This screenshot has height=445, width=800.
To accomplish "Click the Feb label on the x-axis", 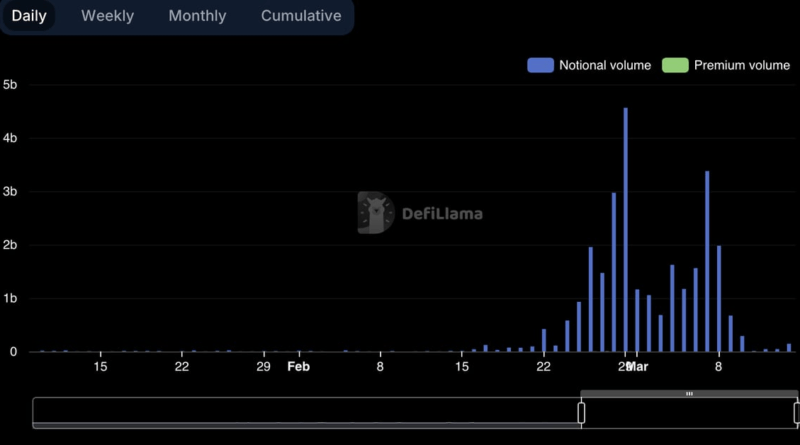I will tap(298, 367).
